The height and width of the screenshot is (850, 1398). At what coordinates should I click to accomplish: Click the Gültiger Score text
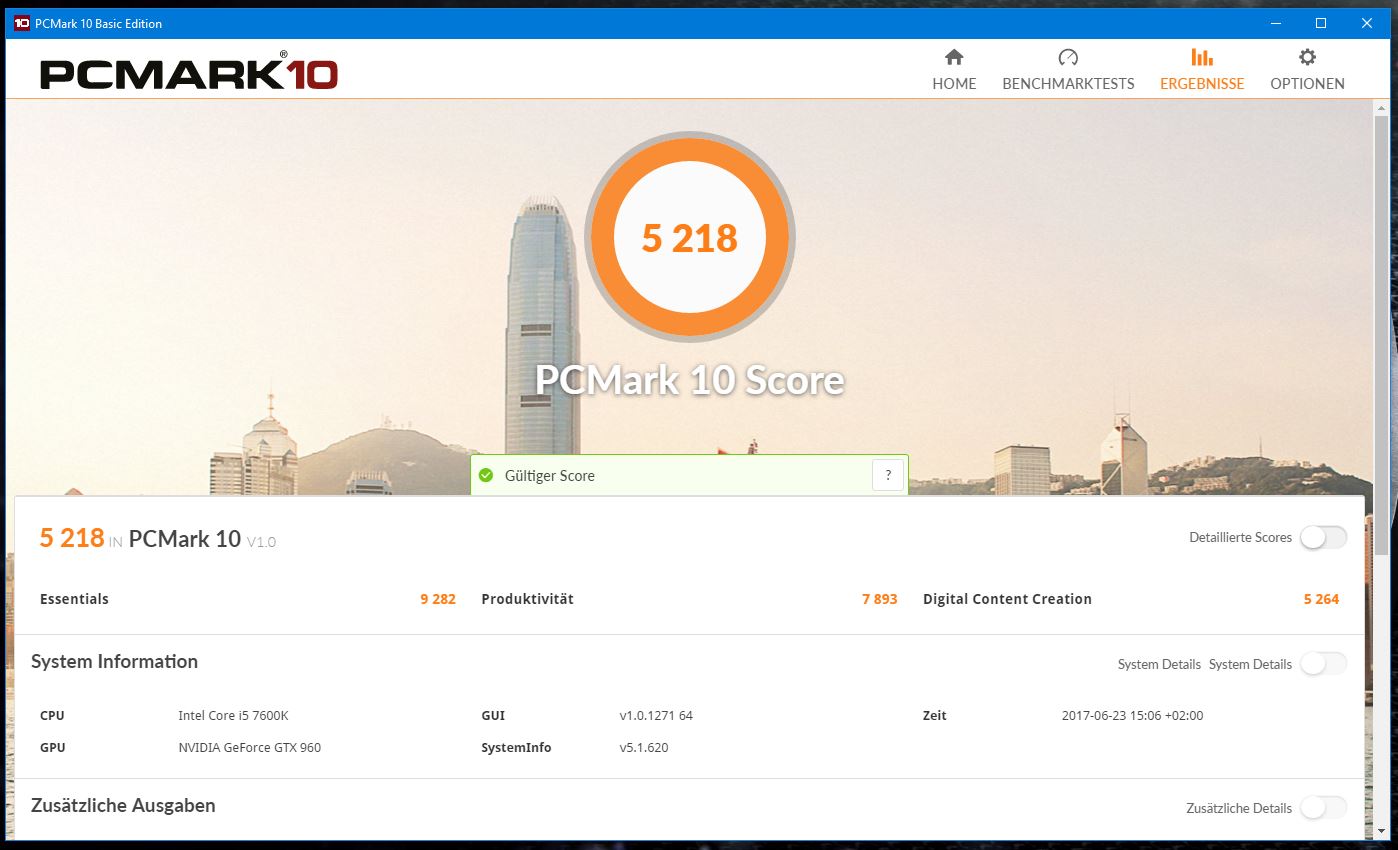click(x=550, y=476)
